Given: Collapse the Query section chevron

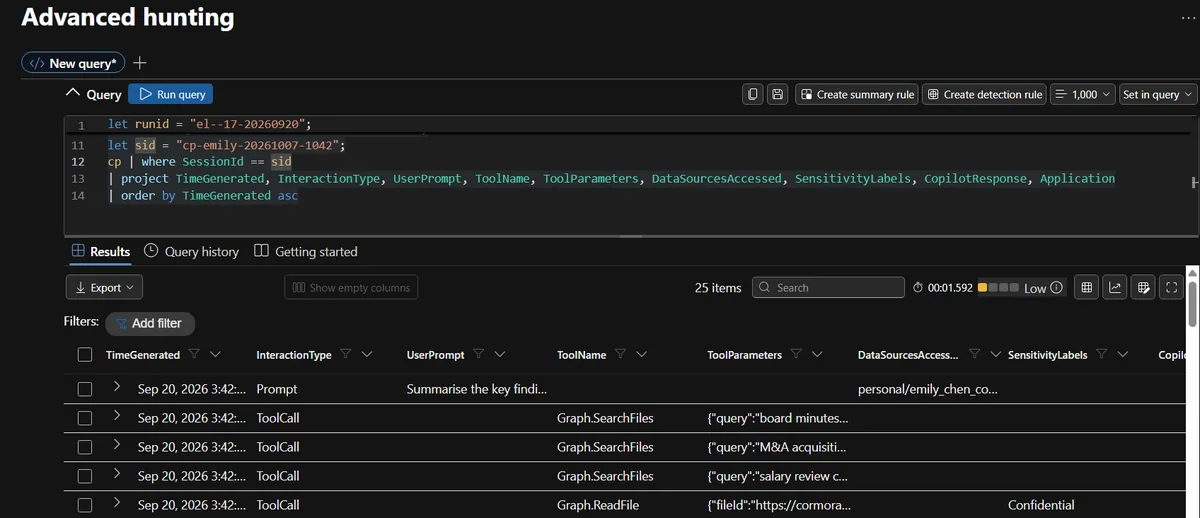Looking at the screenshot, I should click(x=72, y=93).
